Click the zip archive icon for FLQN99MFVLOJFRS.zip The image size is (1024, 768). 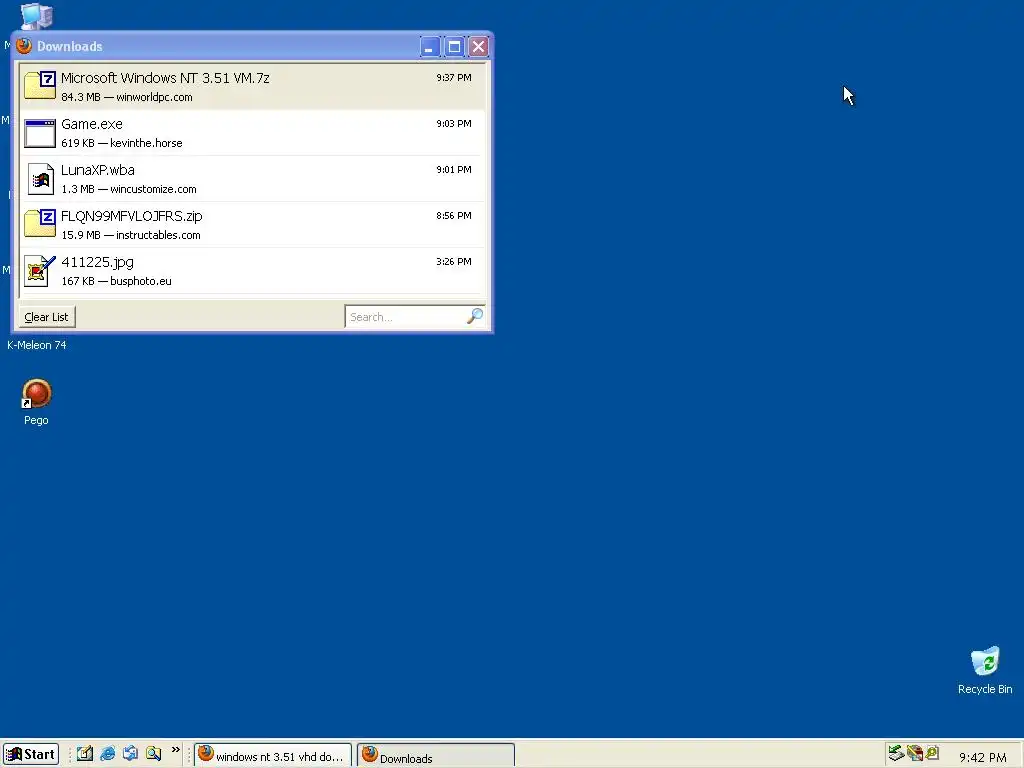40,224
